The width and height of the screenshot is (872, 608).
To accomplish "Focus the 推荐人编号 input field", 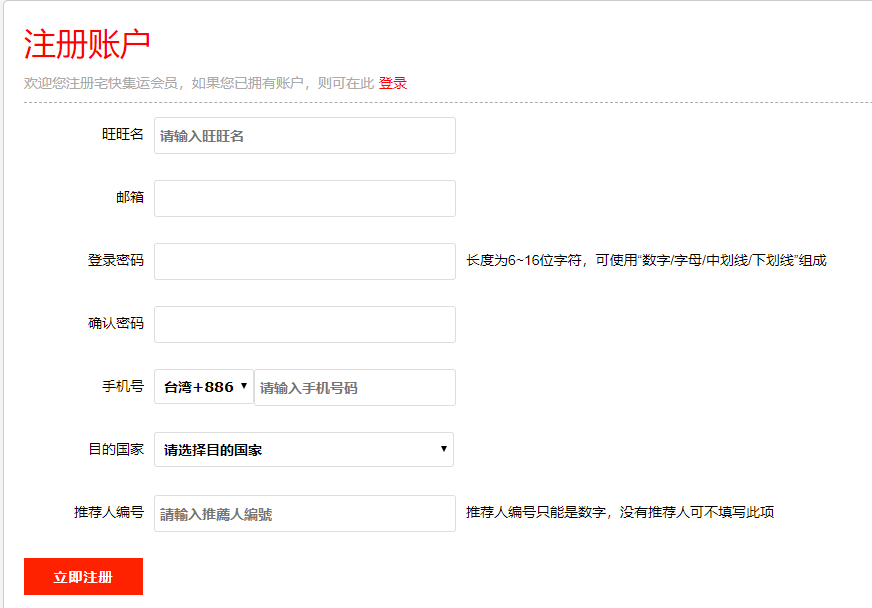I will coord(304,514).
